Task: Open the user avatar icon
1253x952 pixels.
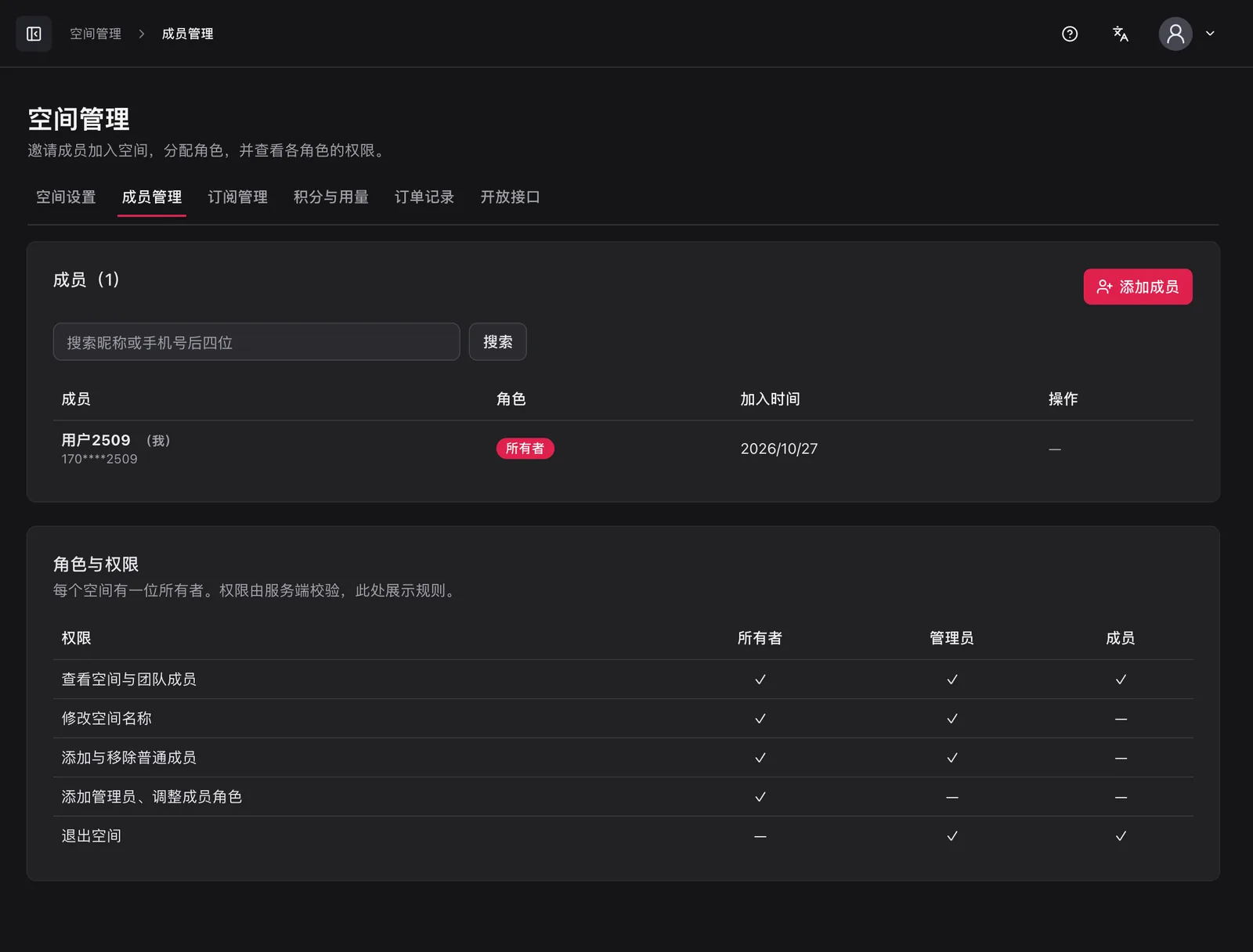Action: tap(1175, 34)
